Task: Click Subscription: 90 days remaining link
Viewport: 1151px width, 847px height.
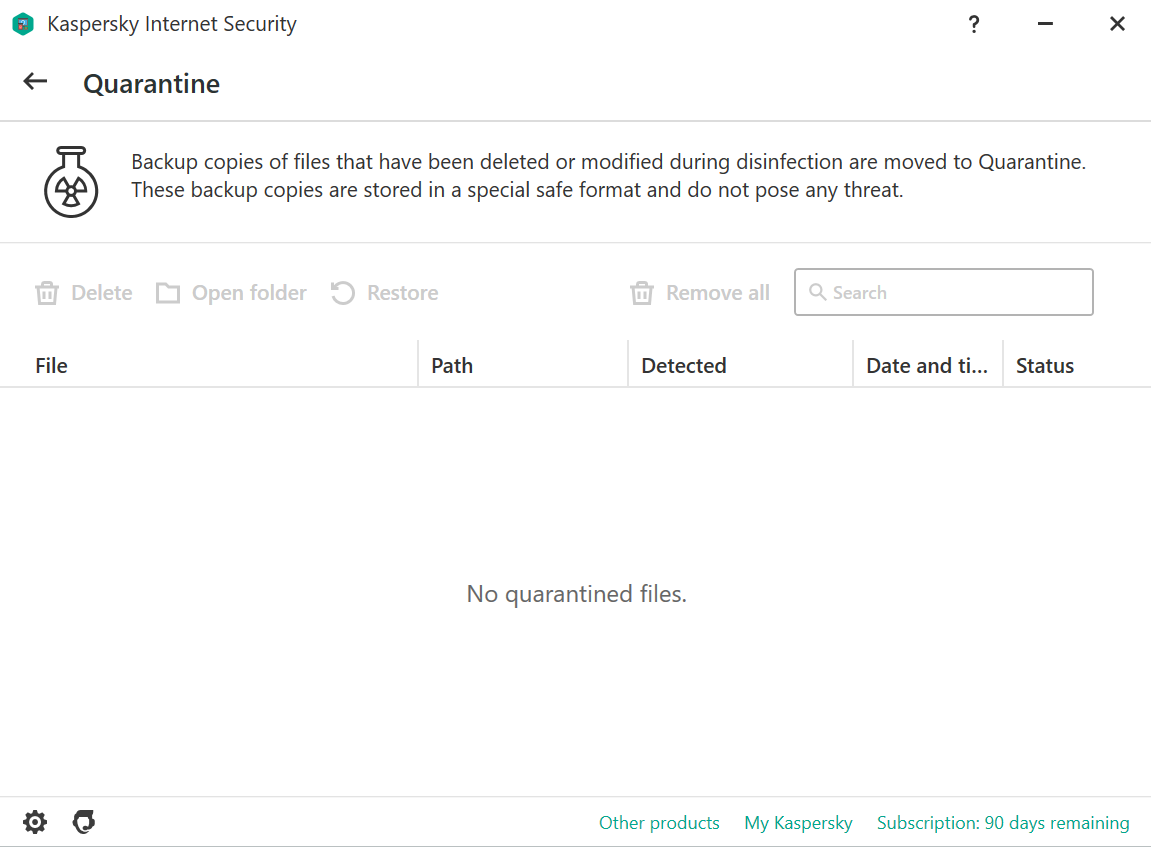Action: coord(1003,823)
